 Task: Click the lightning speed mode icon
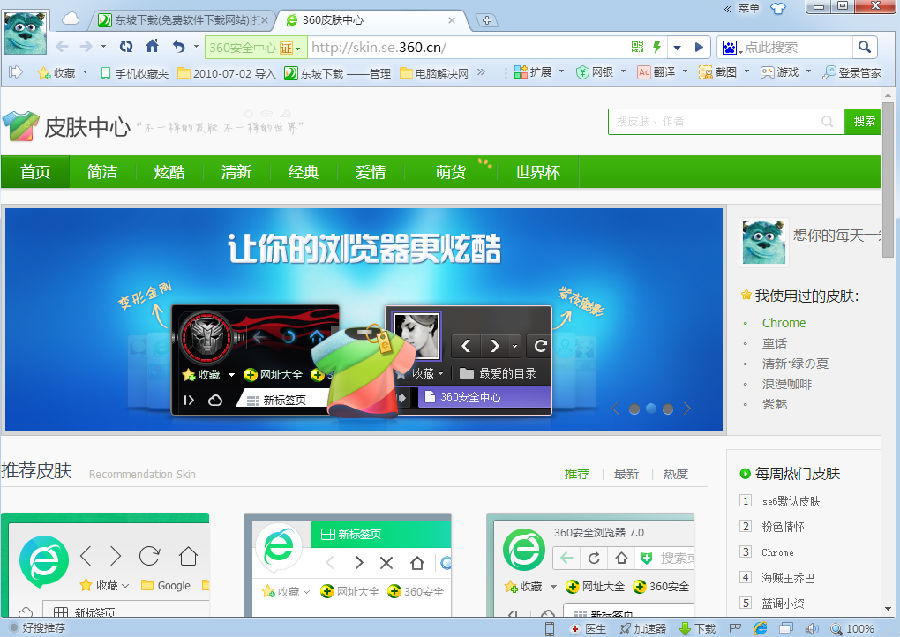point(657,47)
